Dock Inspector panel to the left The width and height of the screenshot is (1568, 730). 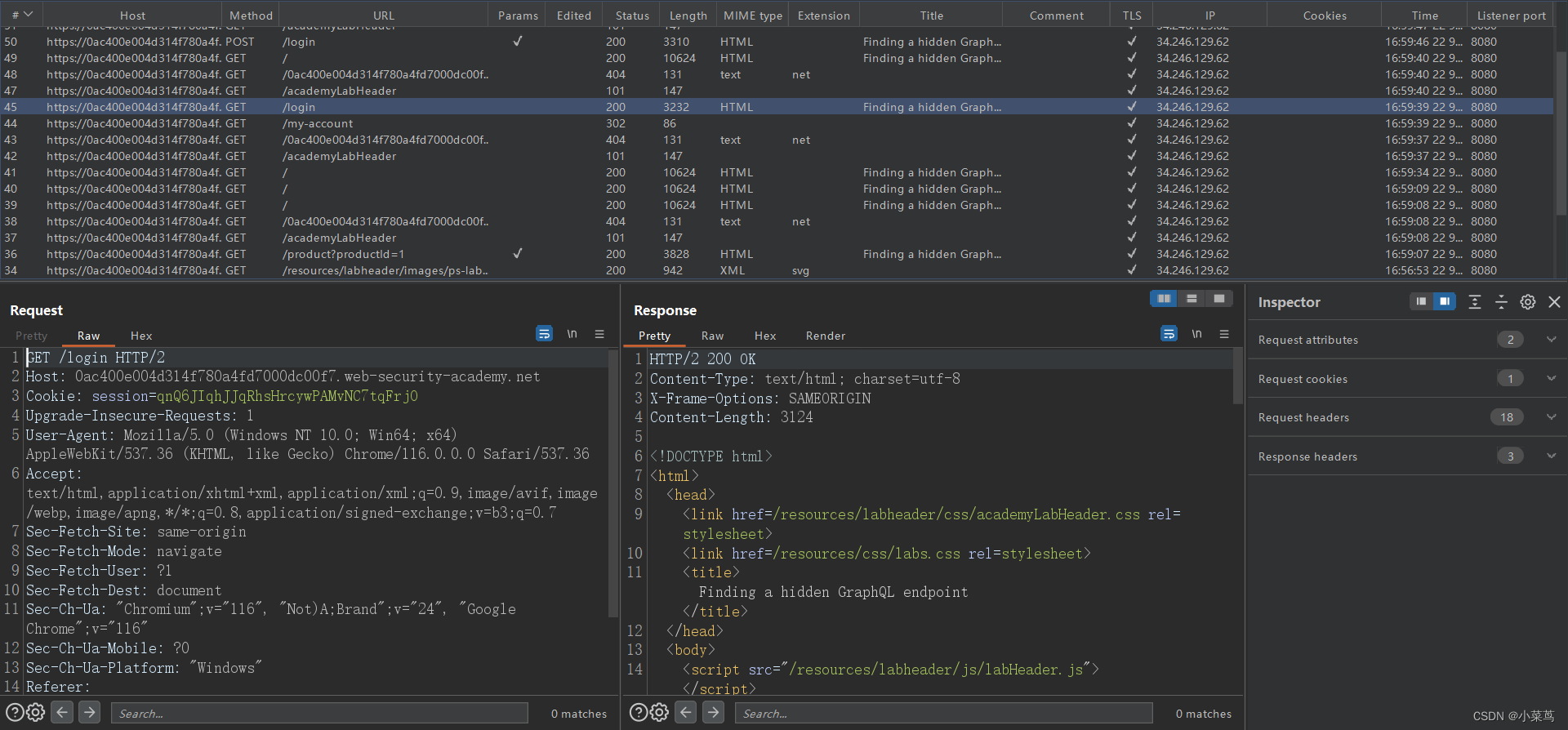click(1421, 302)
